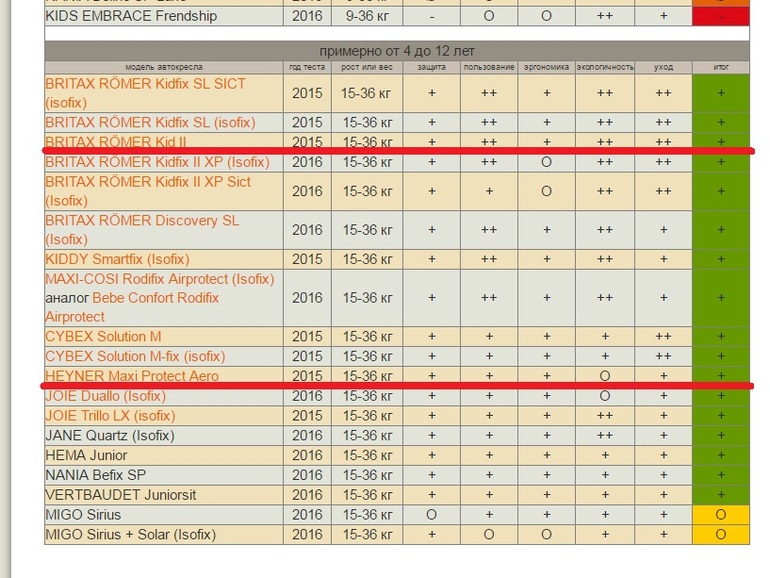Open BRITAX RÖMER Kidfix II XP (Isofix)

tap(157, 162)
